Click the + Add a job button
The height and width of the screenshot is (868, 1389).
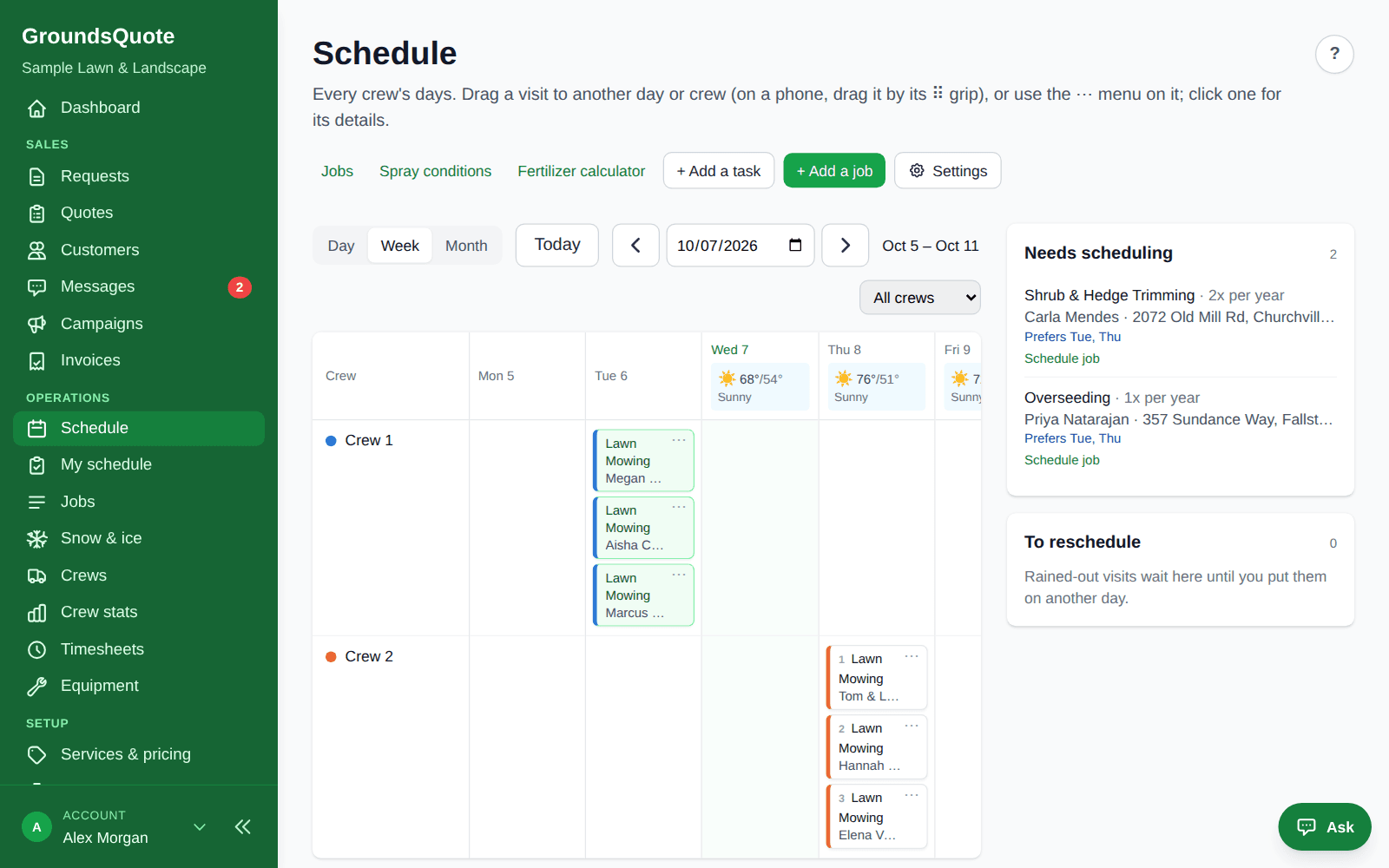tap(834, 171)
